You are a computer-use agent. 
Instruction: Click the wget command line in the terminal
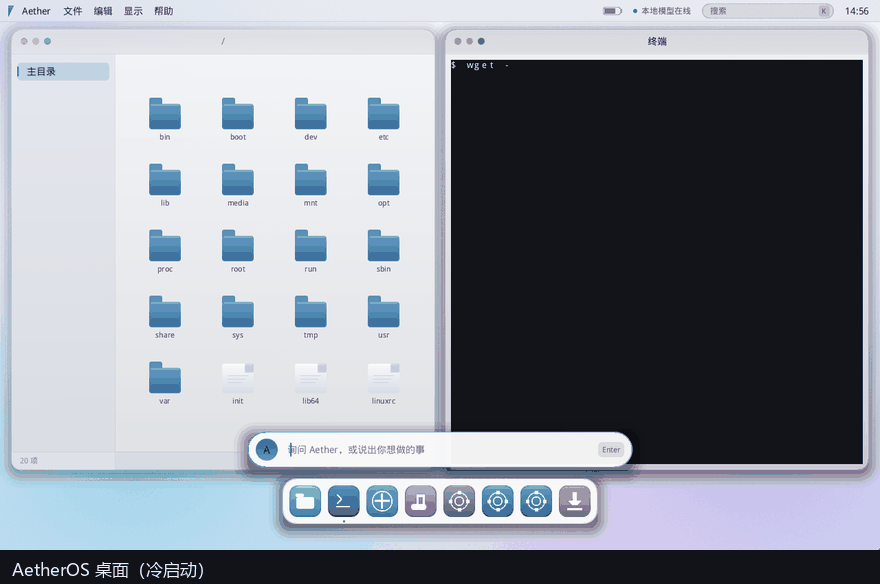[480, 65]
